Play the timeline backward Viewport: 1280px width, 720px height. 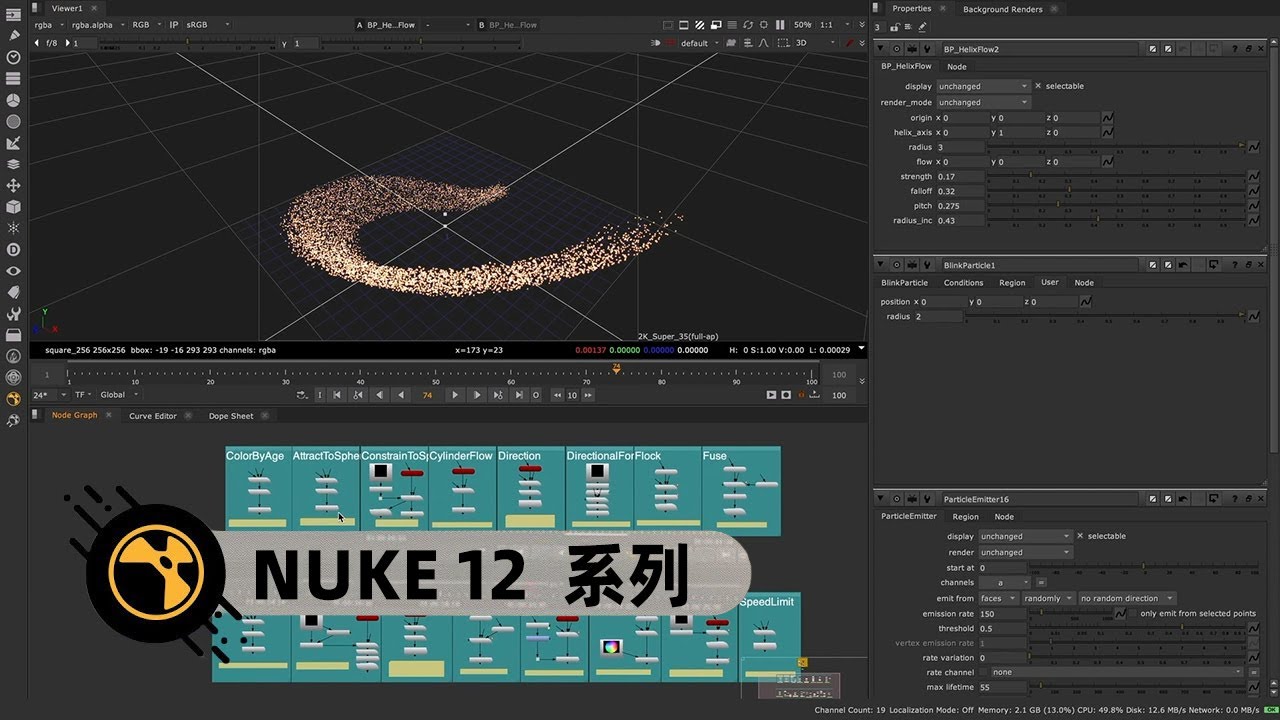tap(401, 395)
